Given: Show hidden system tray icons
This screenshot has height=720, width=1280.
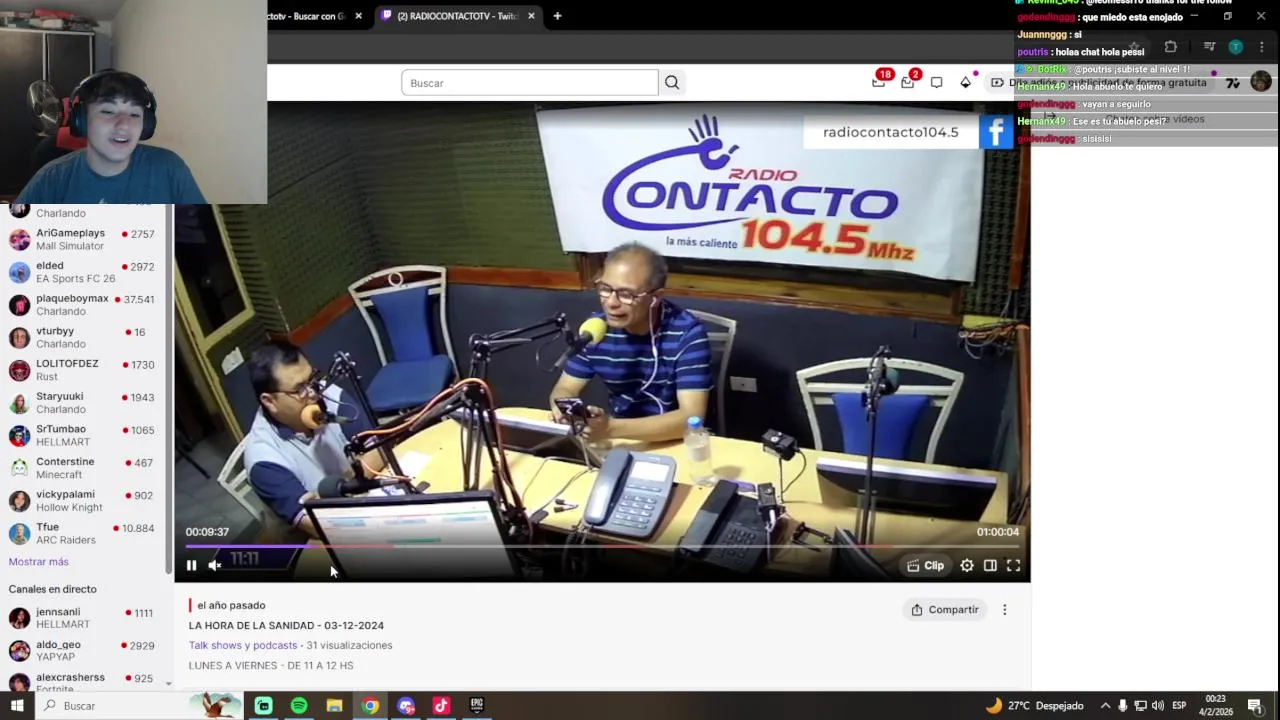Looking at the screenshot, I should point(1105,706).
